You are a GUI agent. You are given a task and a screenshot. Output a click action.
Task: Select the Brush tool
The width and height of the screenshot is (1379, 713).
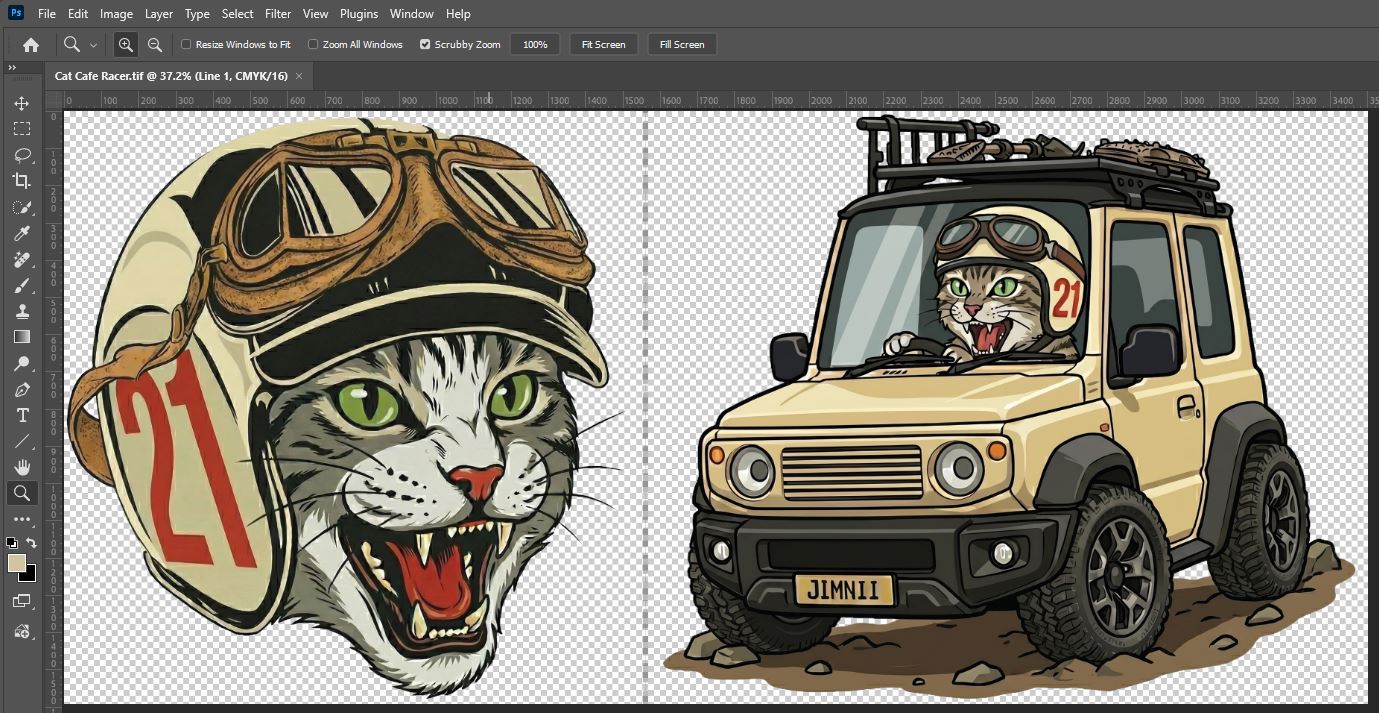tap(22, 286)
